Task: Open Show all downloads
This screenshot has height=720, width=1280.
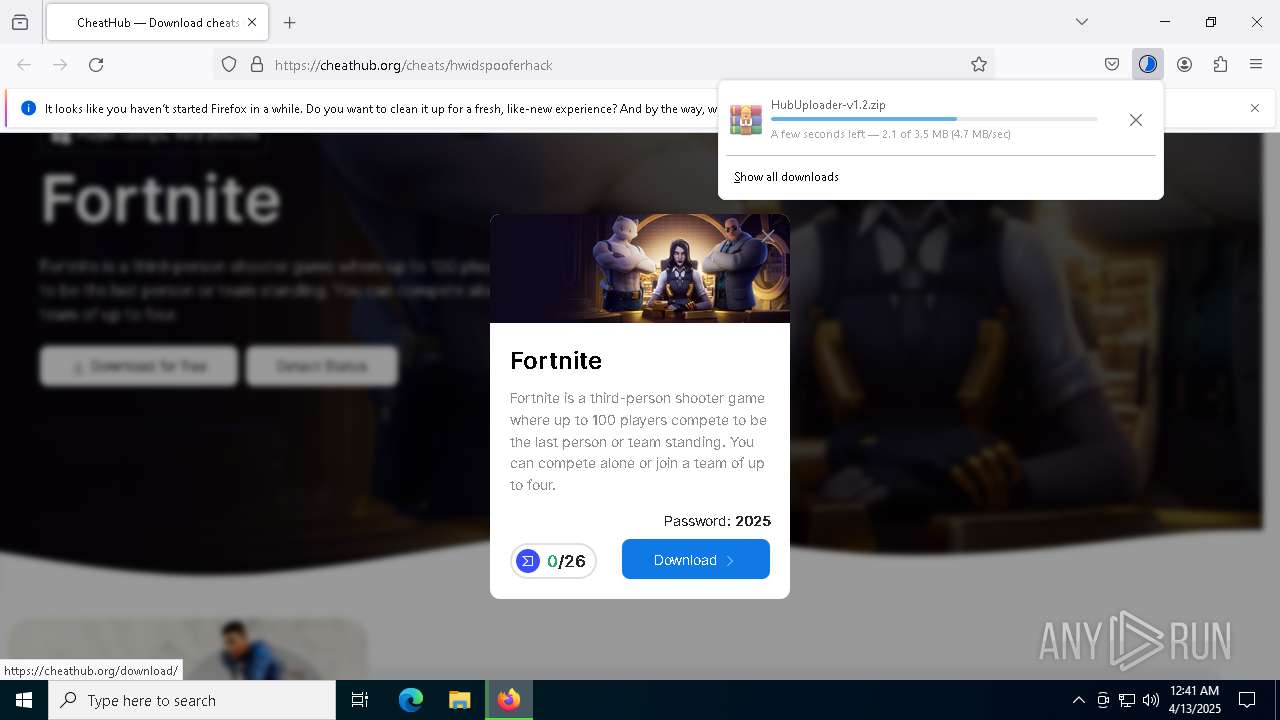Action: point(786,177)
